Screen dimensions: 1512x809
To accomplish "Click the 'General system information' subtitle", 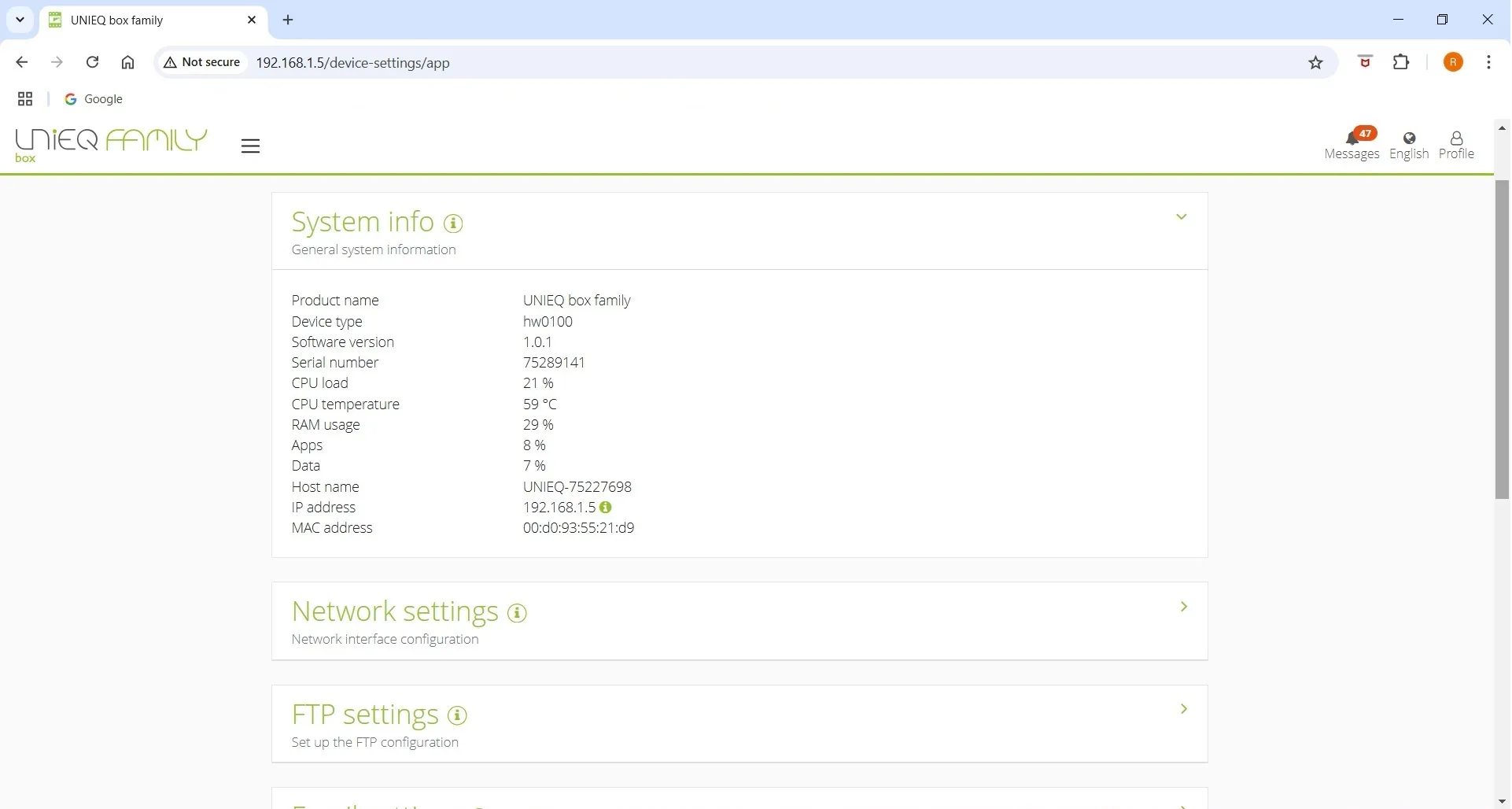I will (374, 250).
